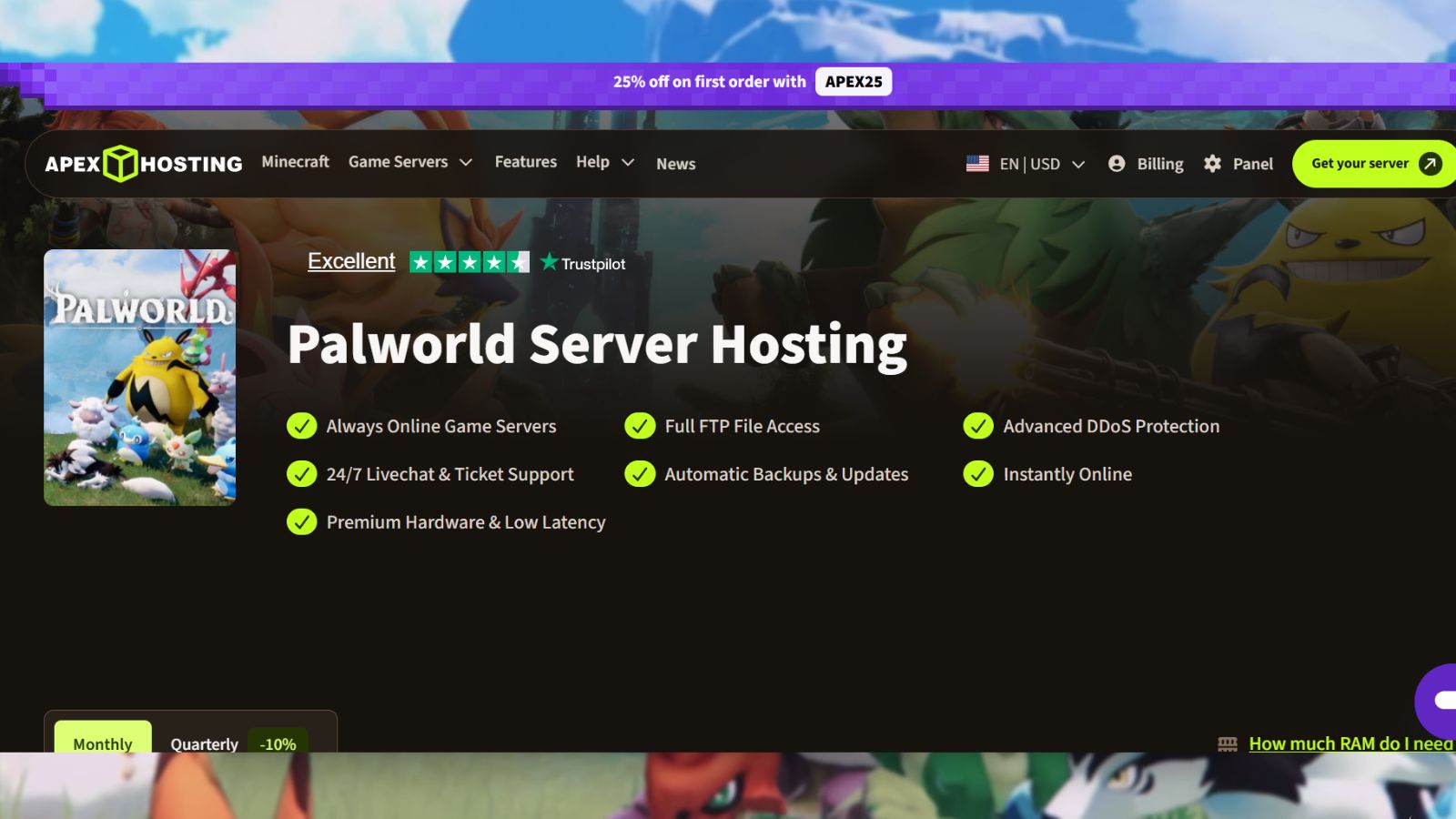Viewport: 1456px width, 819px height.
Task: Click the RAM icon beside the RAM question
Action: click(1228, 743)
